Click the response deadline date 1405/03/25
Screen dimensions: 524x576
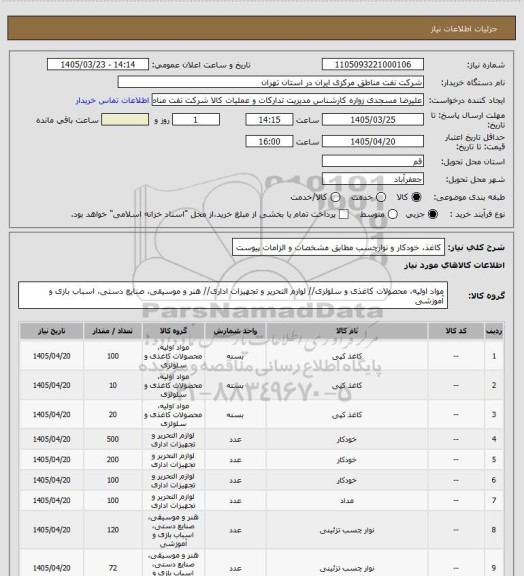click(x=373, y=120)
